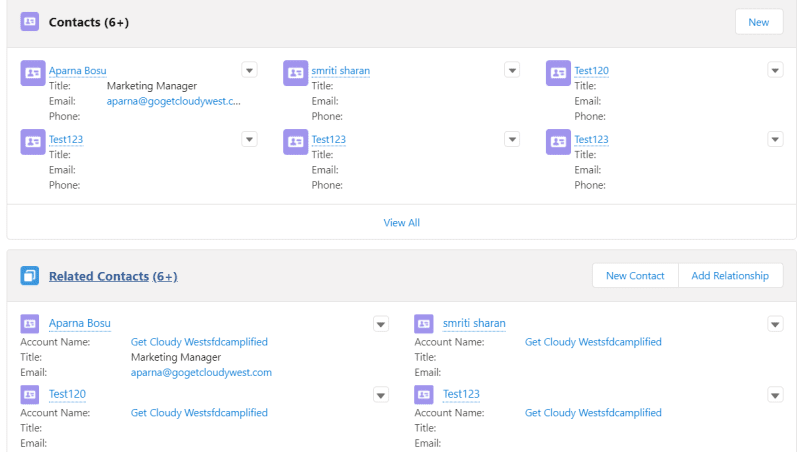Click Aparna Bosu contact icon in Contacts

33,73
